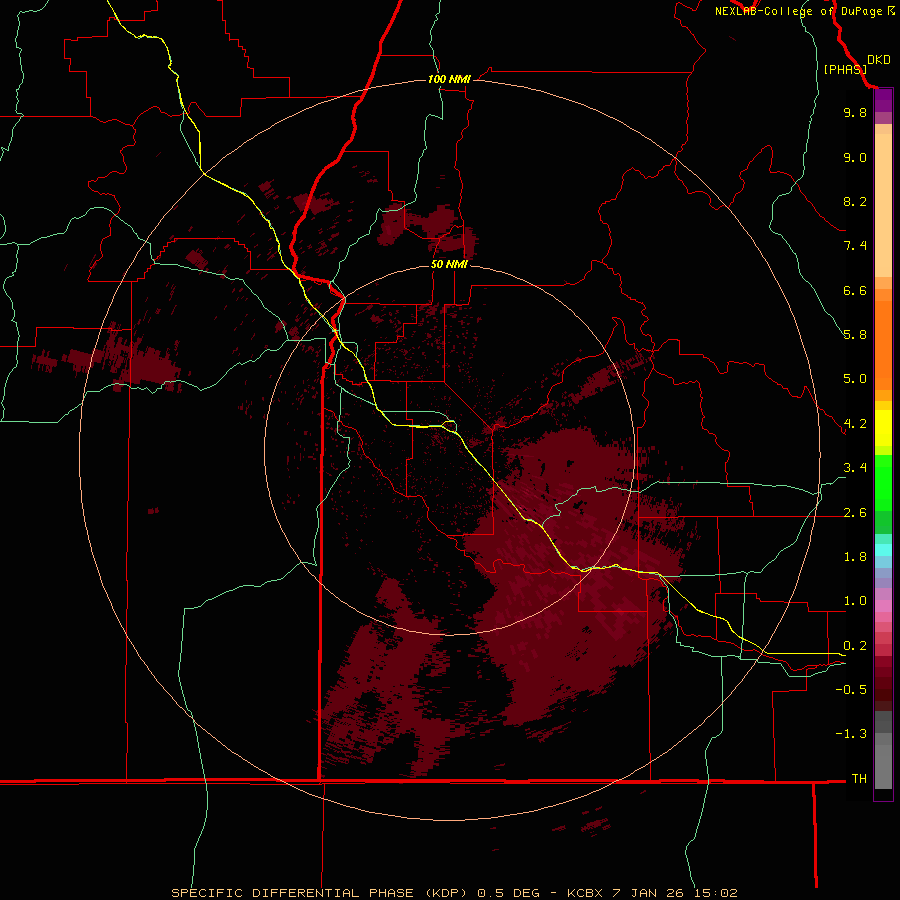Click the 3.4 scale value
The width and height of the screenshot is (900, 900).
click(x=855, y=468)
